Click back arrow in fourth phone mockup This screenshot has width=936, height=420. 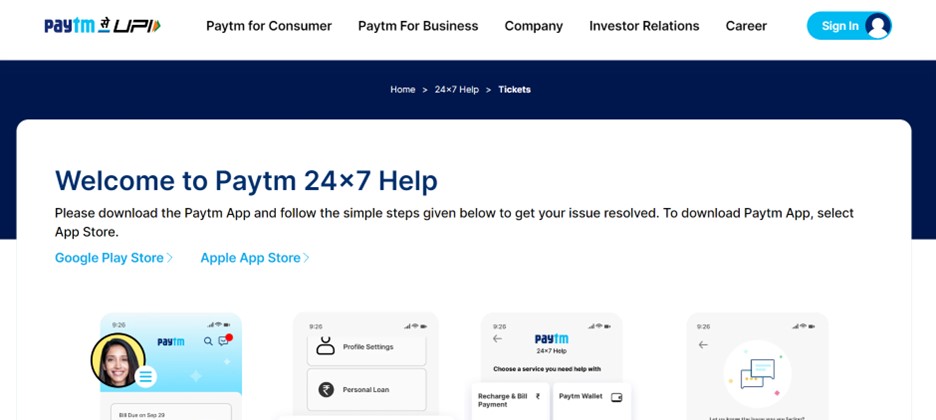703,344
